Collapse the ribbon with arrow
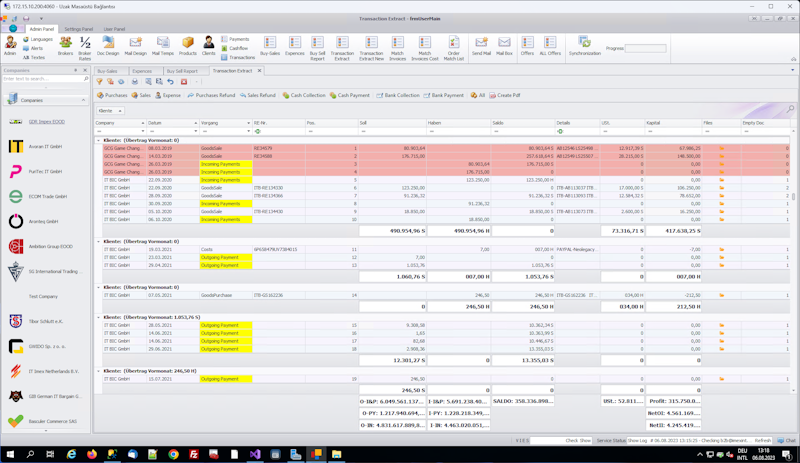 pos(793,59)
